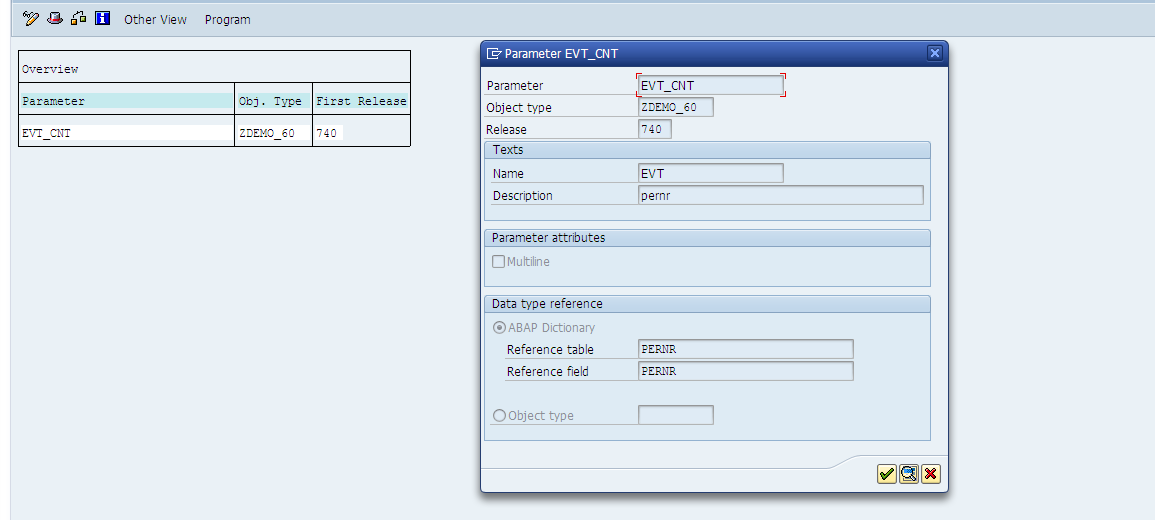Click the top hat toolbar icon

[55, 18]
